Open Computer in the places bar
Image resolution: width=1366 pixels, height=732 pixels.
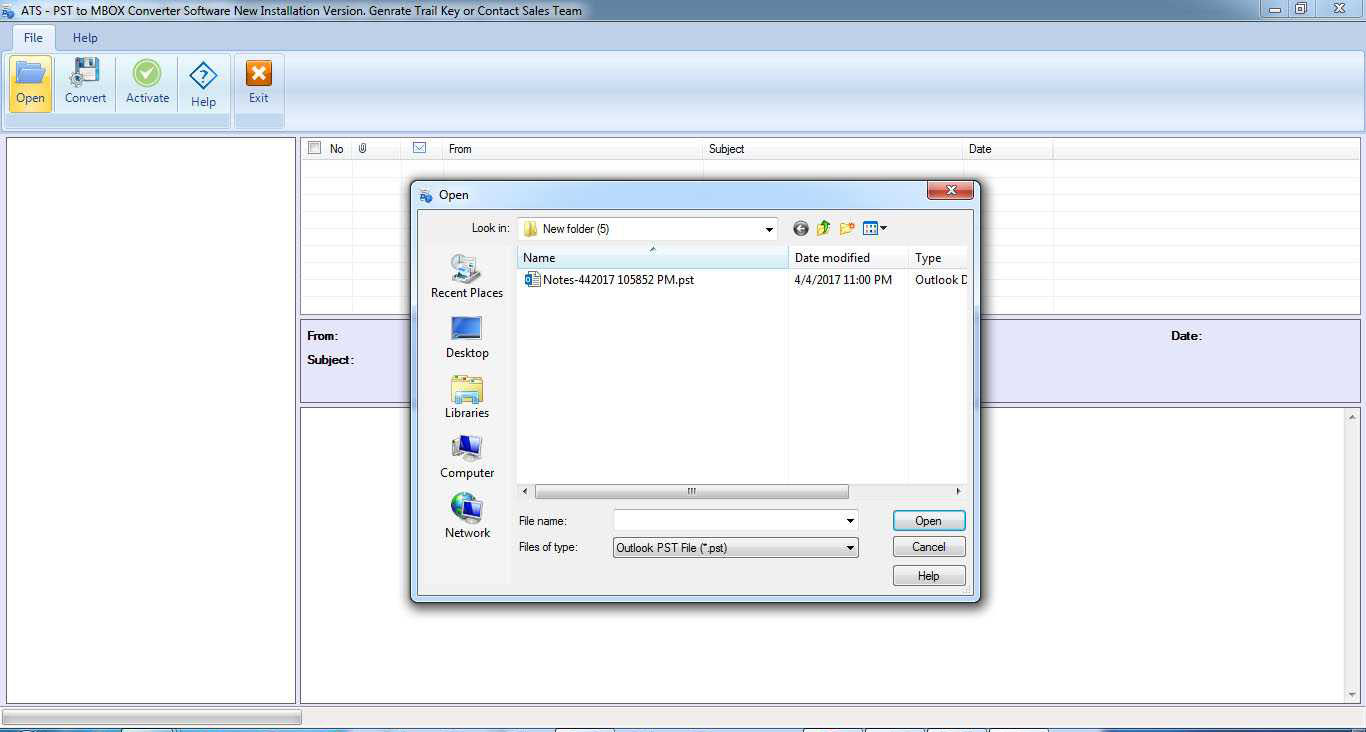tap(467, 457)
